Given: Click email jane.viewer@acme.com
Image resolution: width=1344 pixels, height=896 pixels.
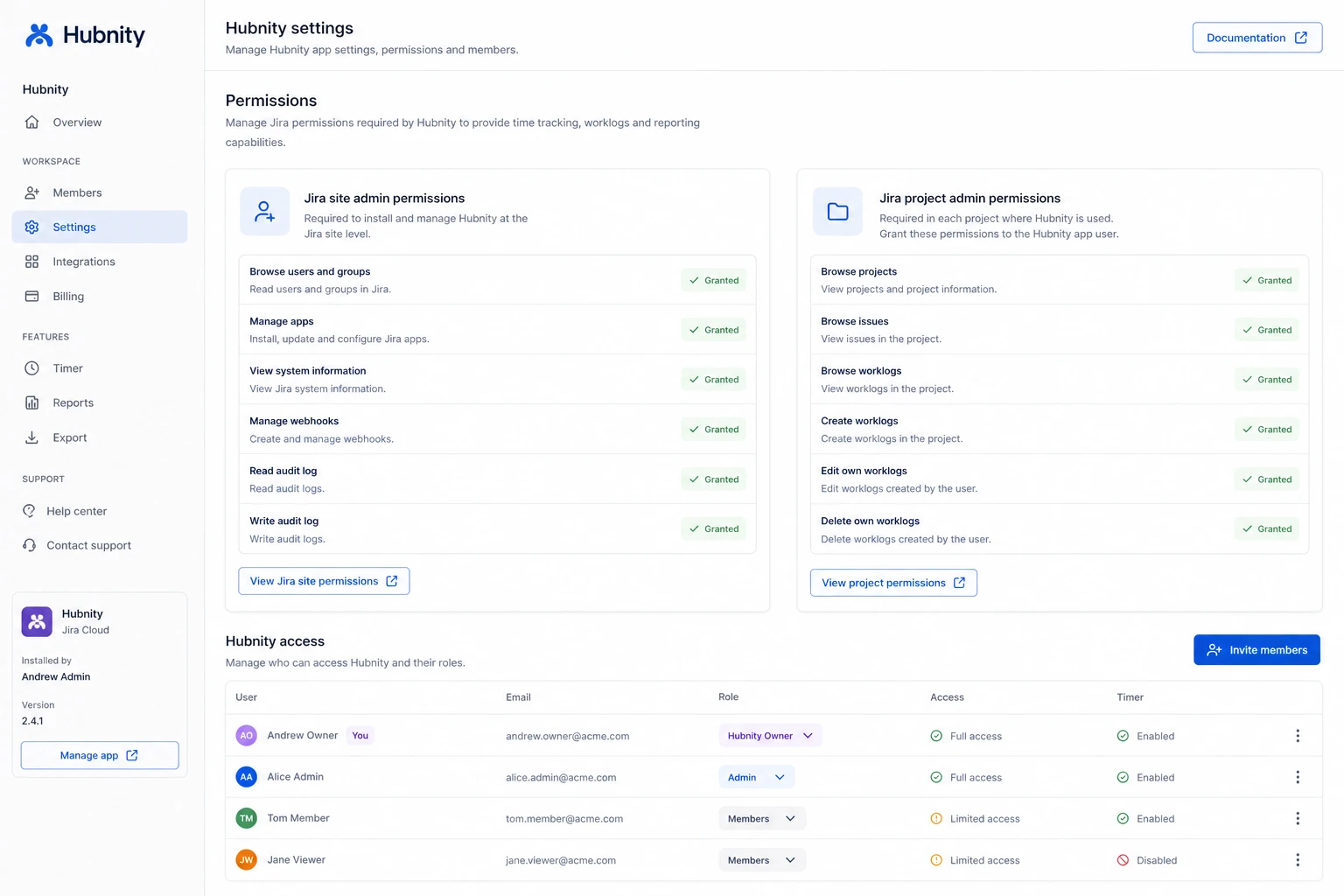Looking at the screenshot, I should pos(561,860).
